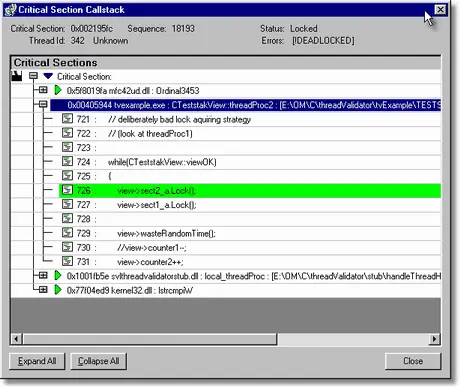Click blue down-triangle icon next to Critical Section
Screen dimensions: 460x388
pyautogui.click(x=48, y=76)
